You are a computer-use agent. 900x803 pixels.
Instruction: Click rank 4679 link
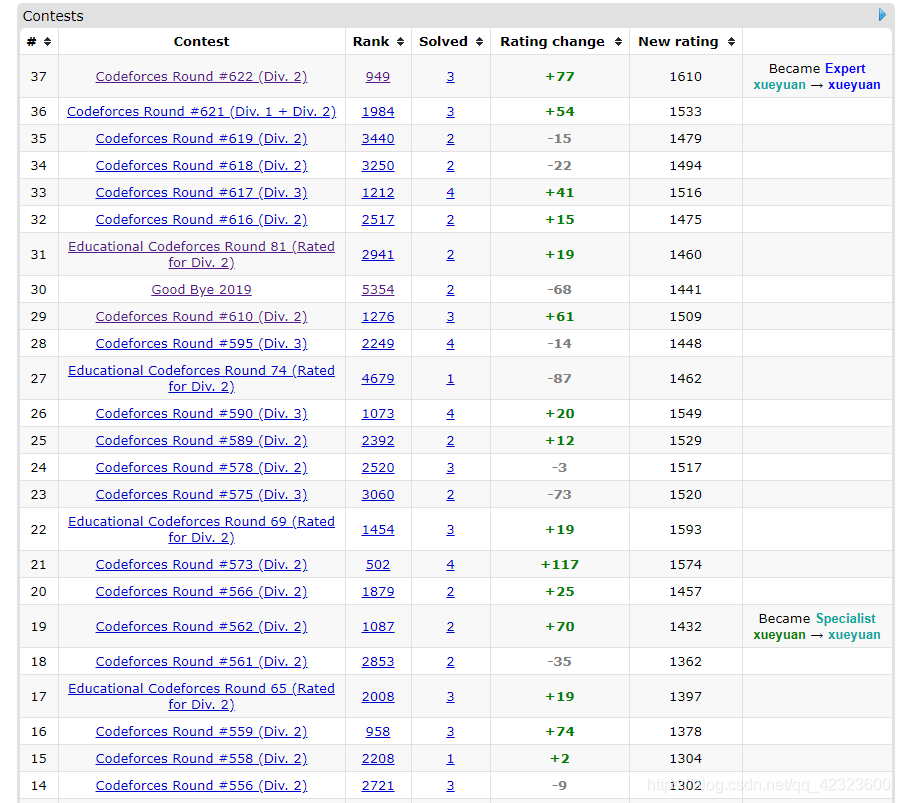pos(378,378)
